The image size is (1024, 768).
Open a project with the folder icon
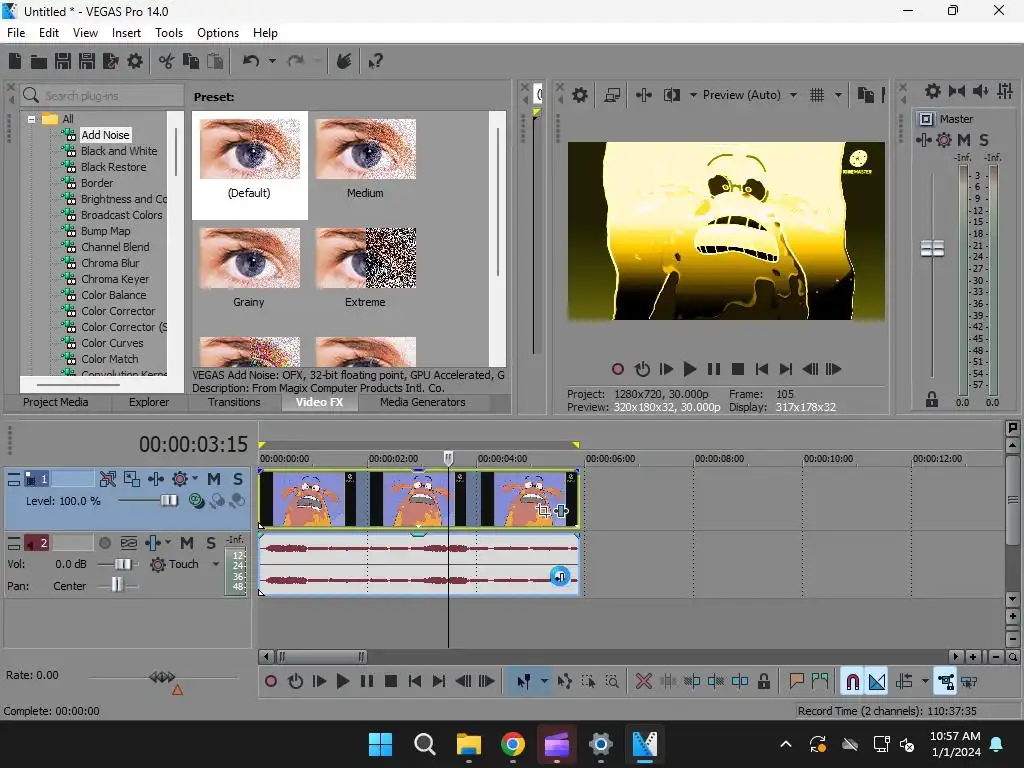pos(39,61)
